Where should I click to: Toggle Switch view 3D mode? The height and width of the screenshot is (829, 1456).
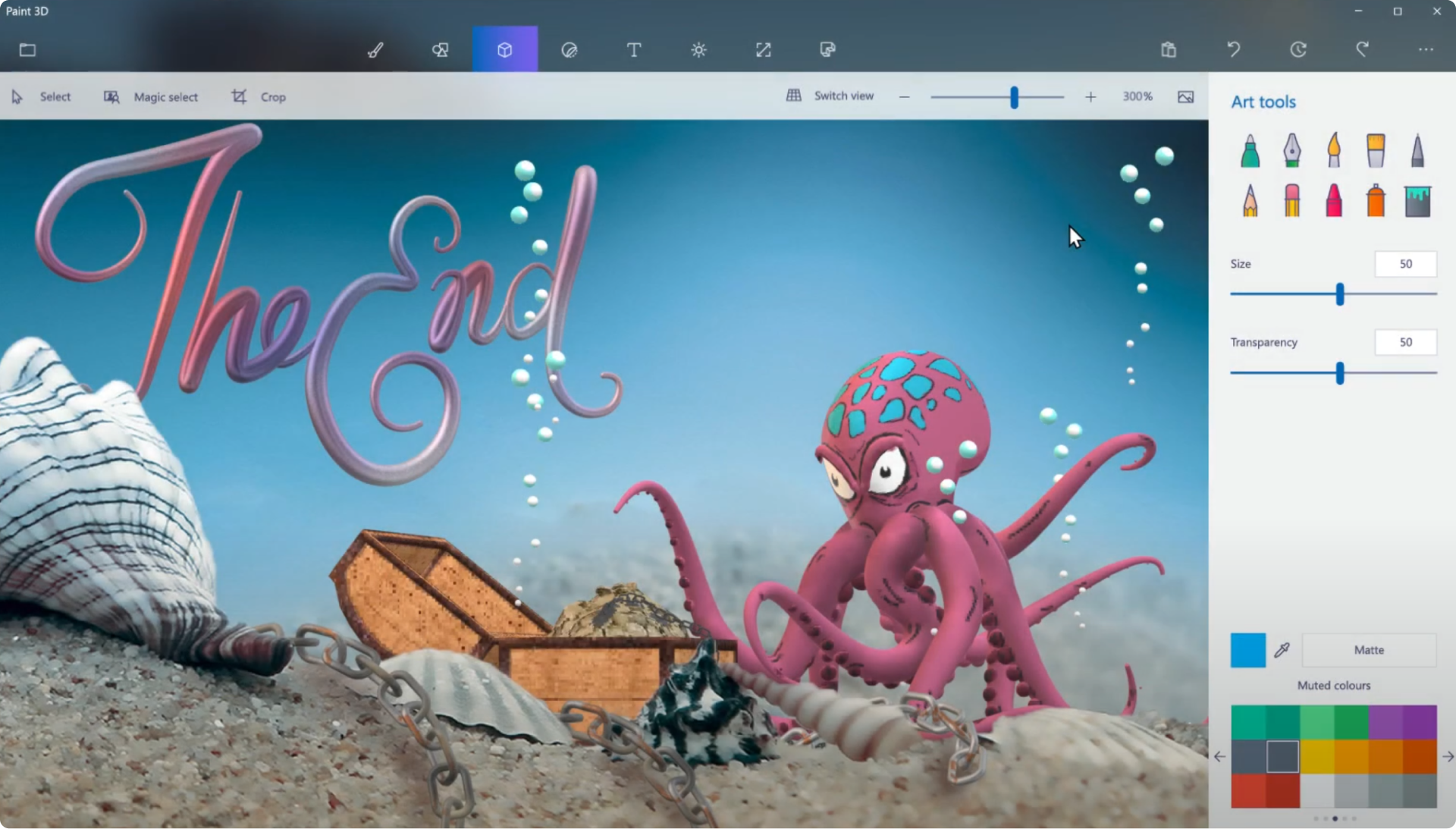pos(830,96)
